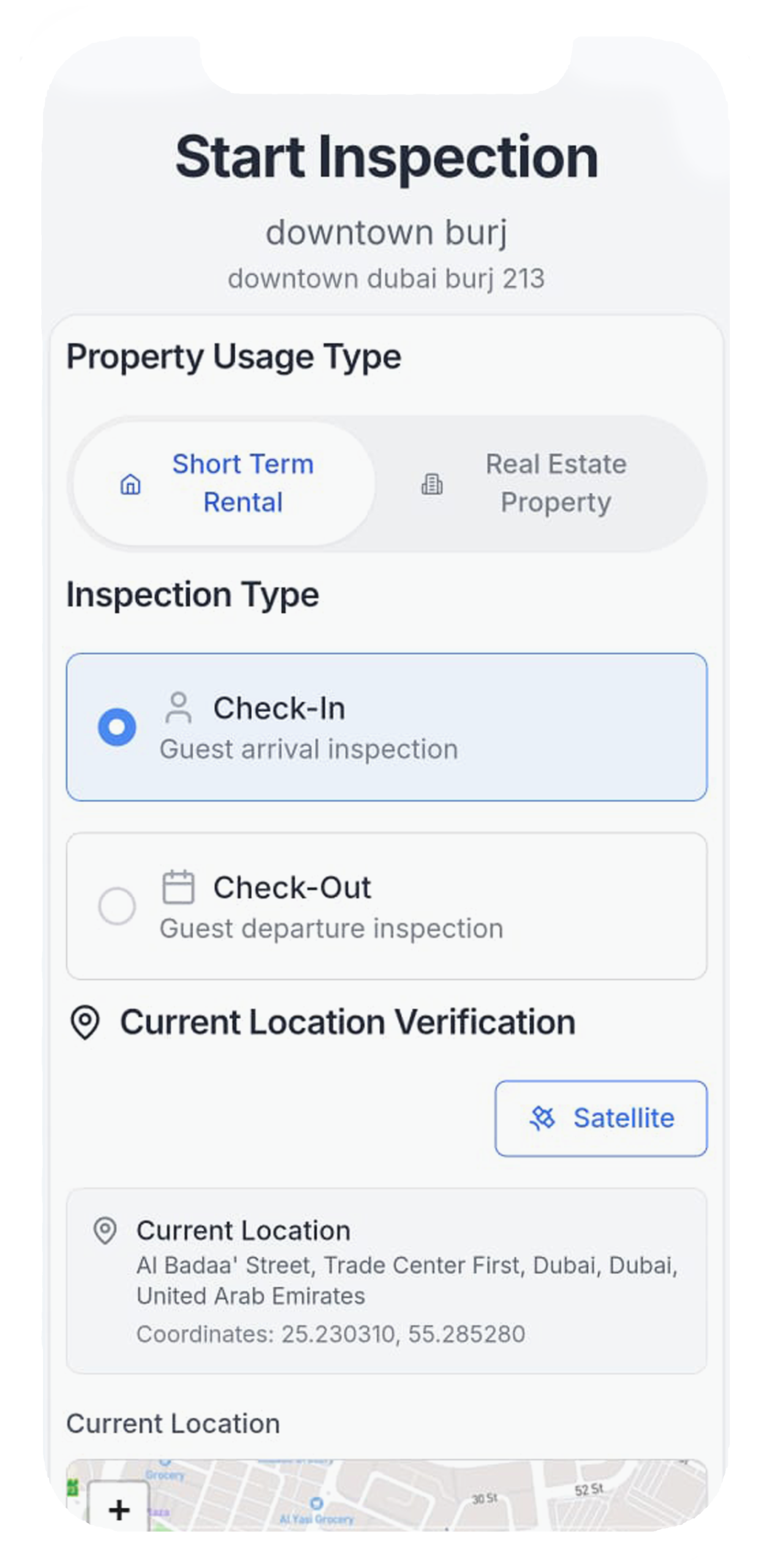Click the pin icon in the Current Location card
The width and height of the screenshot is (775, 1568).
[x=105, y=1231]
